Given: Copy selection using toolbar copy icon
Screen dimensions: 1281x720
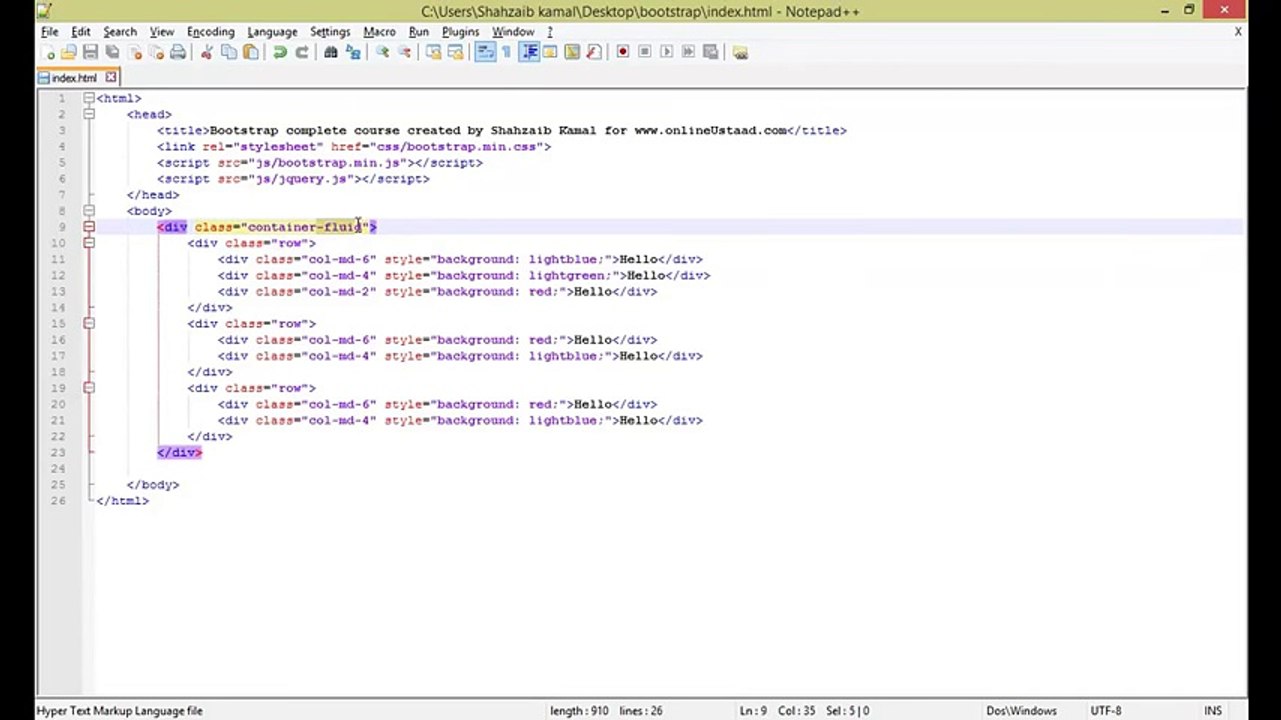Looking at the screenshot, I should (x=229, y=52).
